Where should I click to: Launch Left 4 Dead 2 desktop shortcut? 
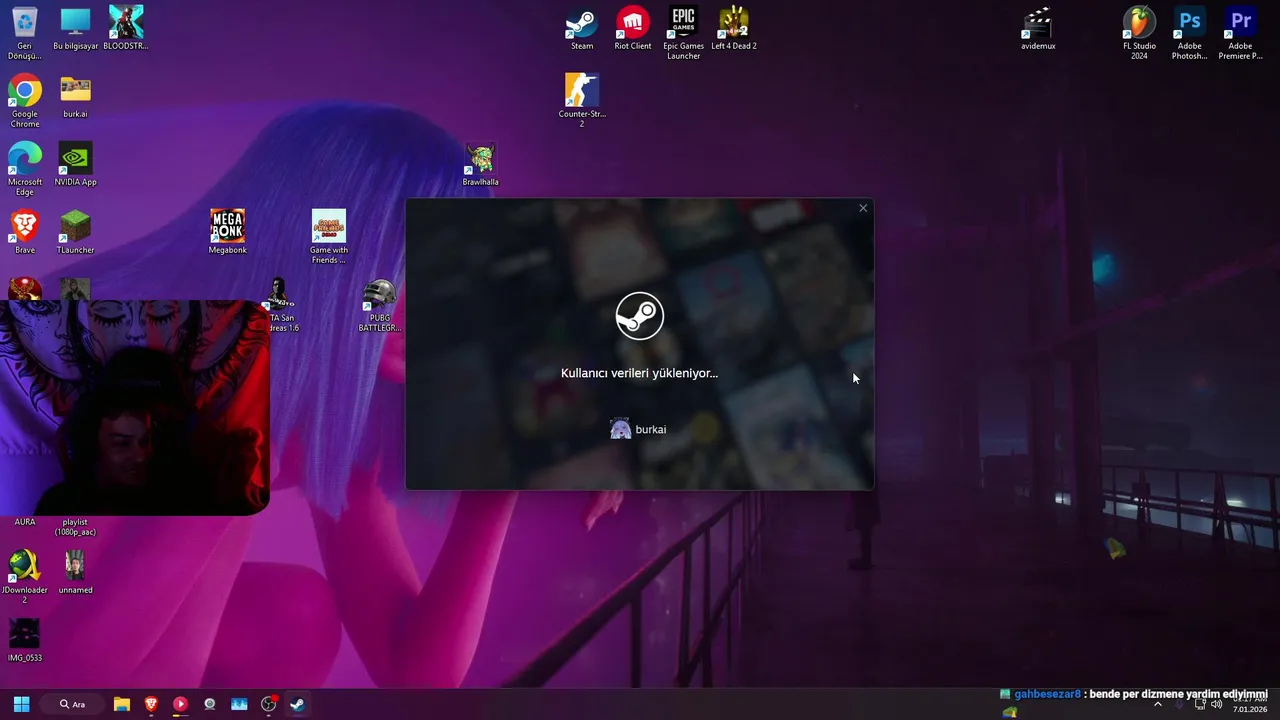pos(734,28)
